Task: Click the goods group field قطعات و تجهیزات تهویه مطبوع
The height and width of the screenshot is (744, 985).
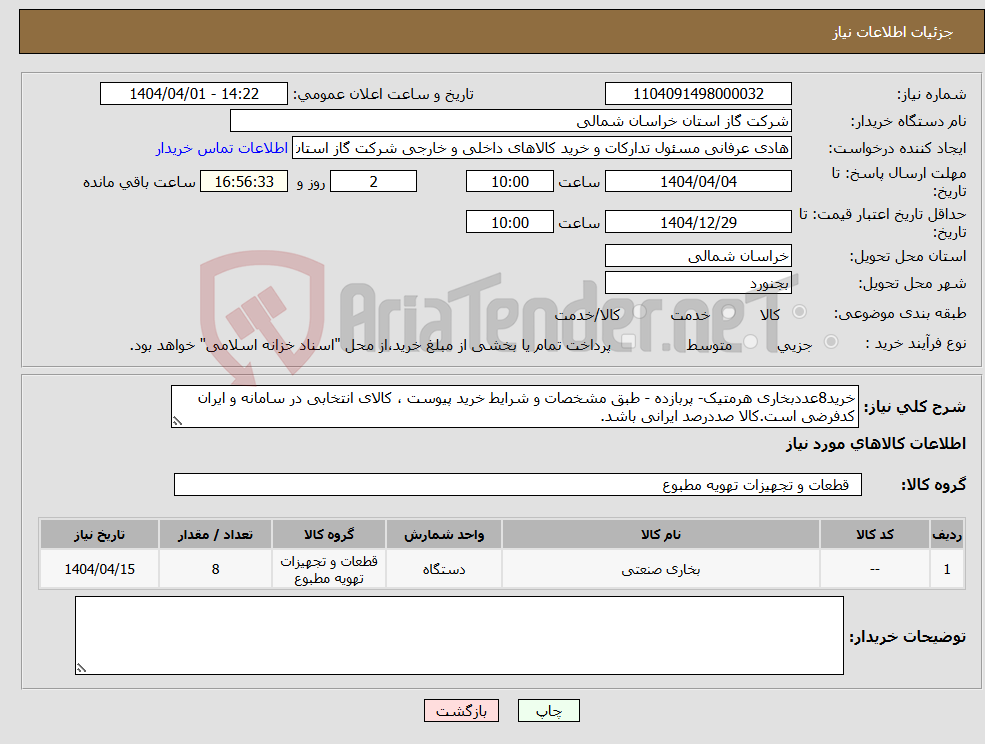Action: pyautogui.click(x=518, y=484)
